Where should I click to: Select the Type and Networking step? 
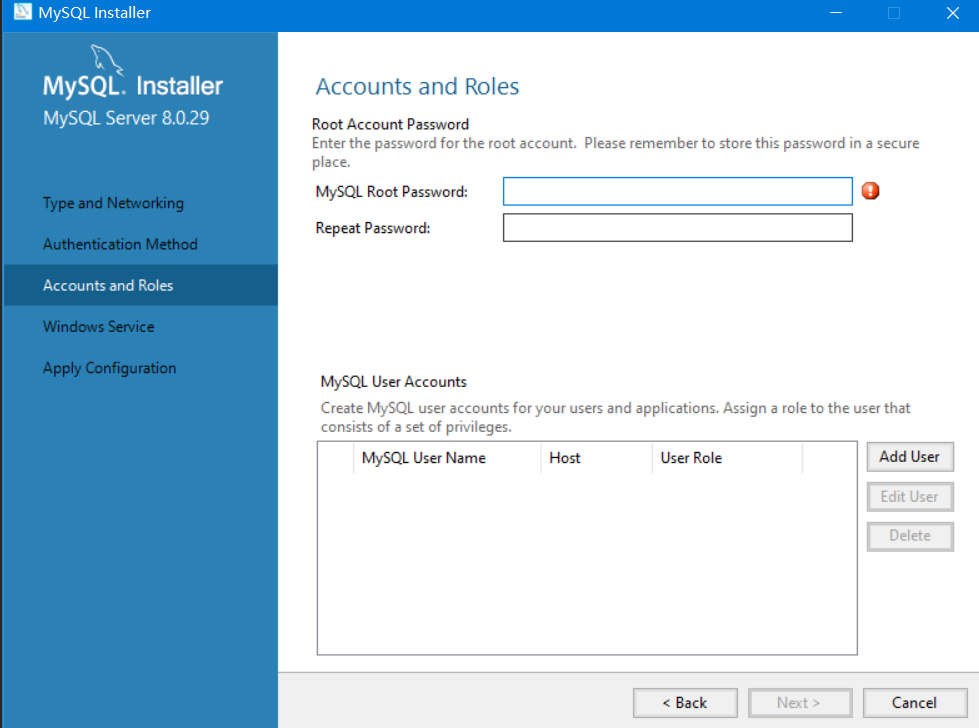click(112, 203)
